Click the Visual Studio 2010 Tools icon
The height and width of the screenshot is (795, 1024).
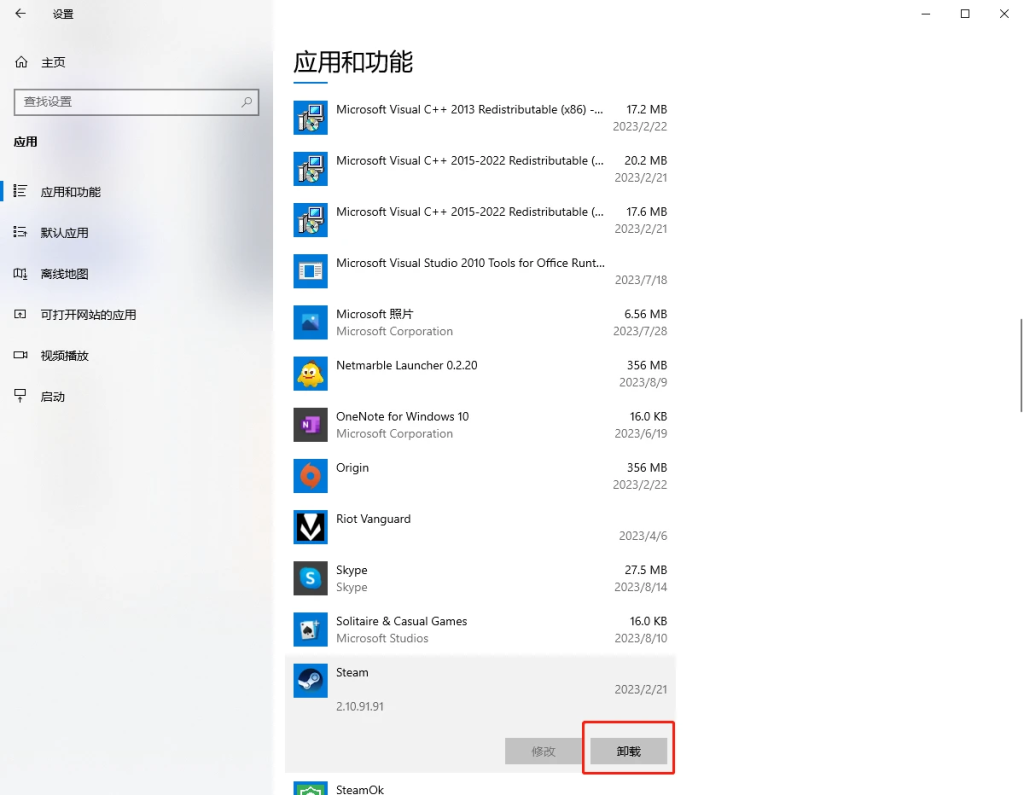tap(310, 271)
